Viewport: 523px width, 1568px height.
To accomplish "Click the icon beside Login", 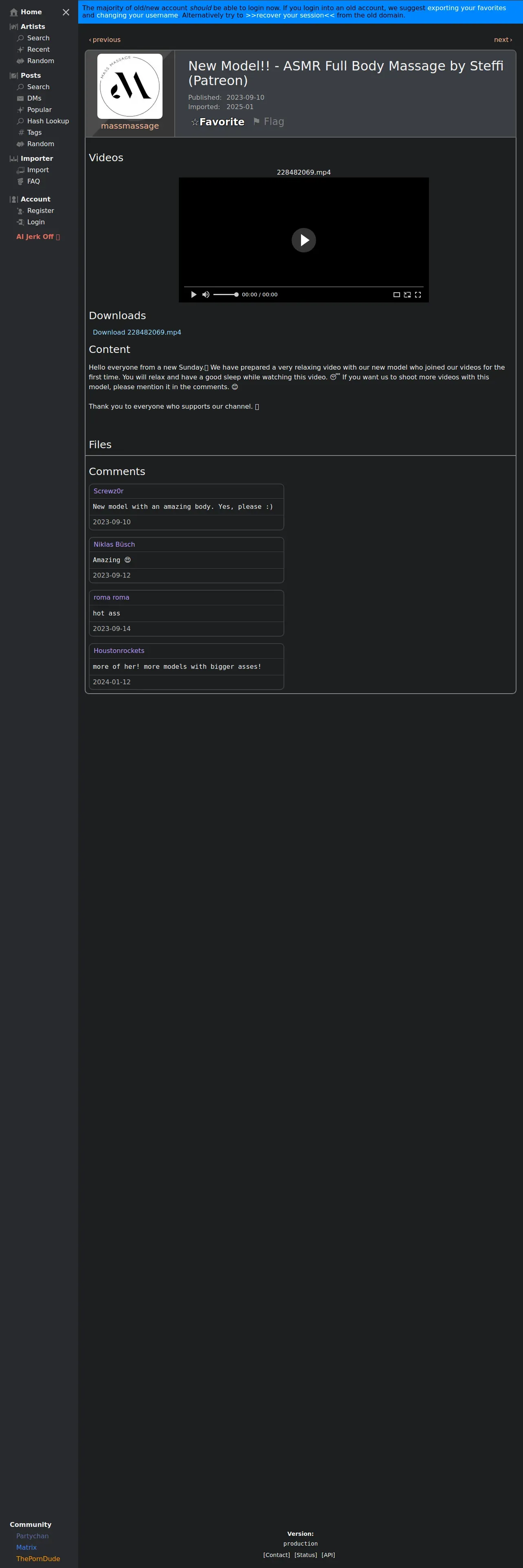I will (x=21, y=222).
